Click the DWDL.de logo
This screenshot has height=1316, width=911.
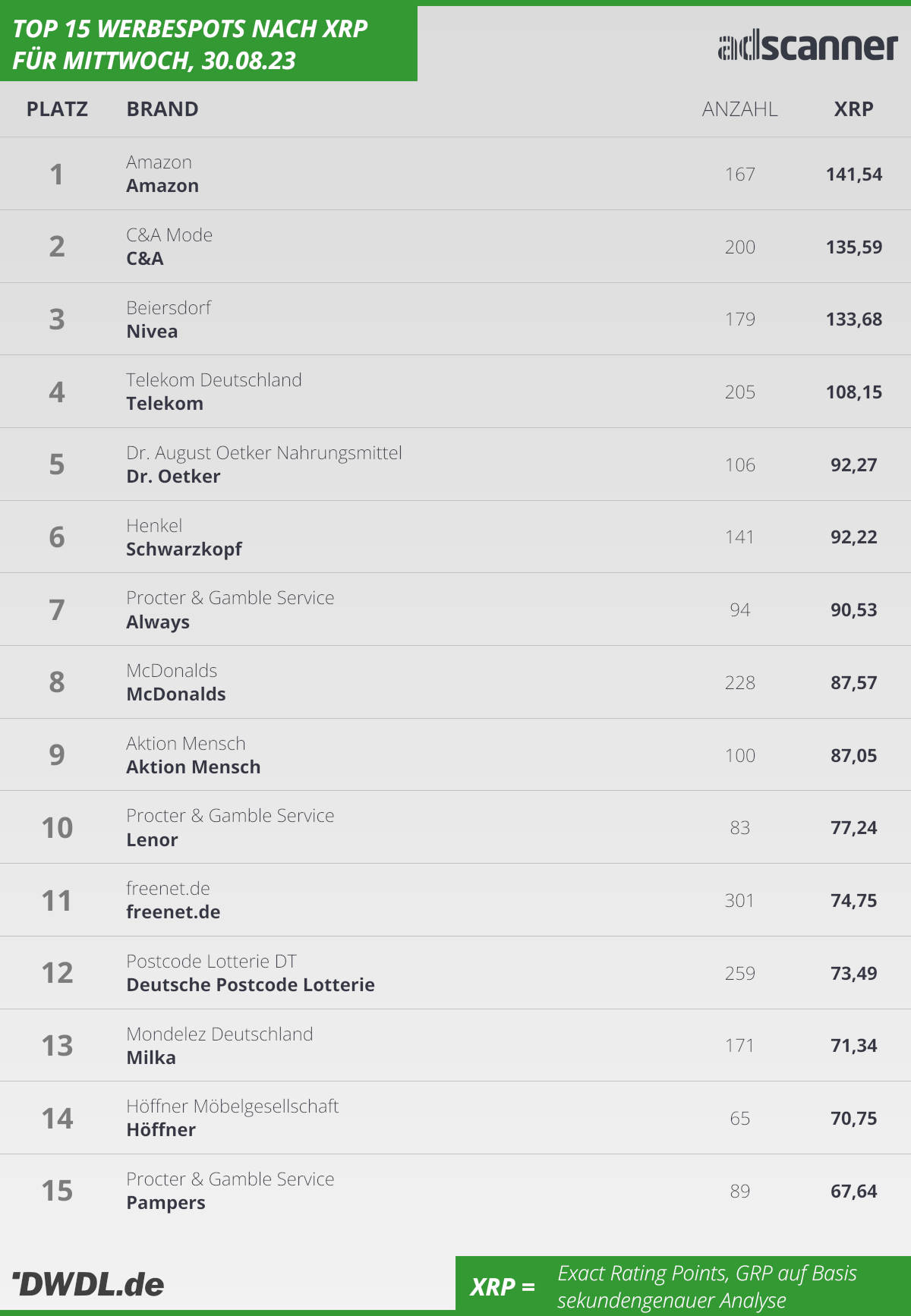[x=88, y=1284]
